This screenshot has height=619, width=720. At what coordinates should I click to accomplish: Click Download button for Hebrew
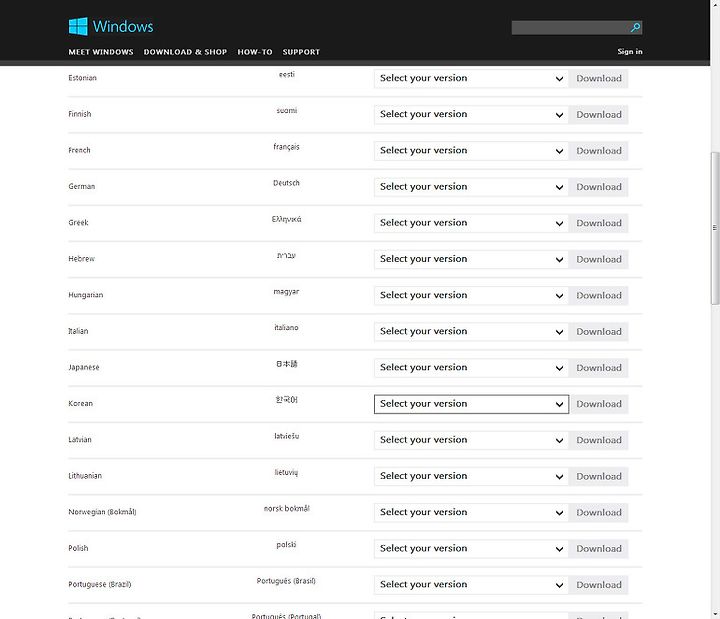point(599,259)
